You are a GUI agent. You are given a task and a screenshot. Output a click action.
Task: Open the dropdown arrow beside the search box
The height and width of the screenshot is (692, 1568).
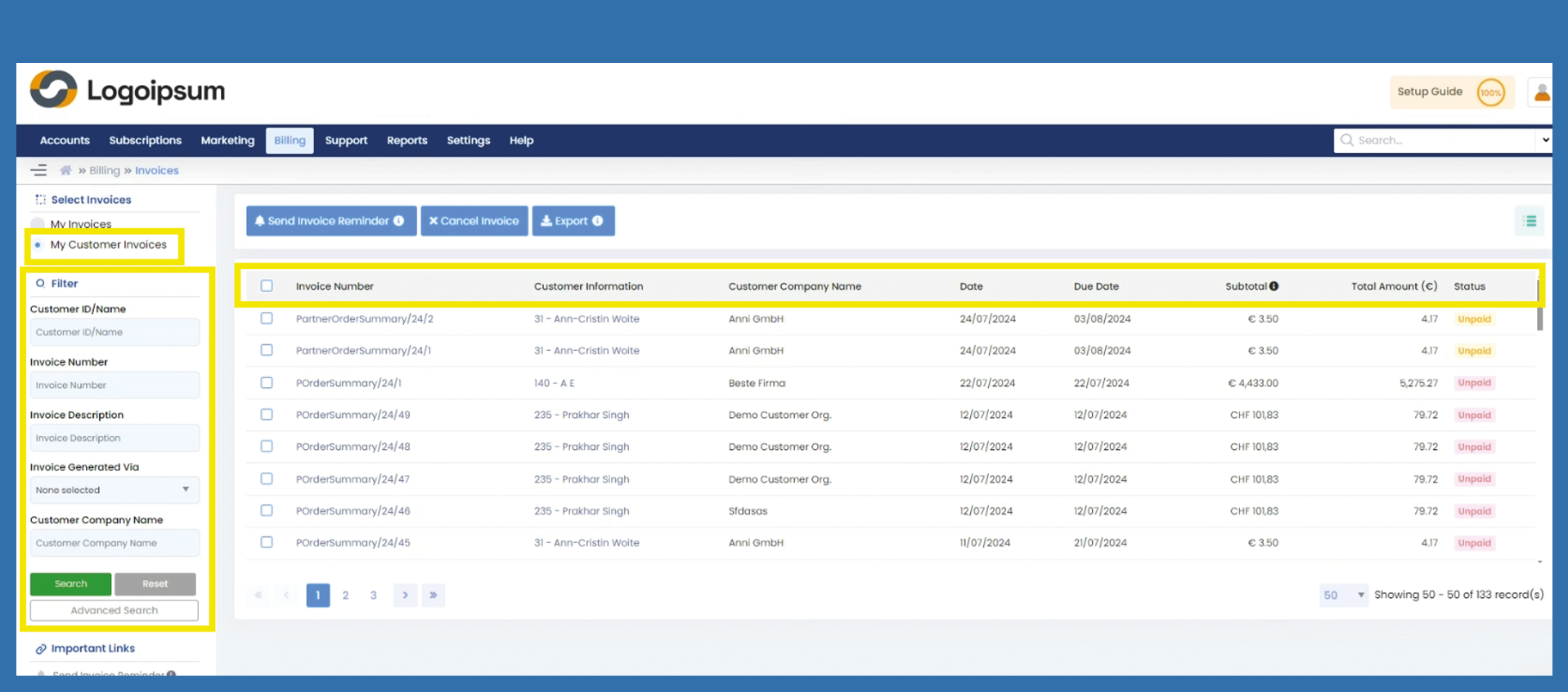point(1544,140)
